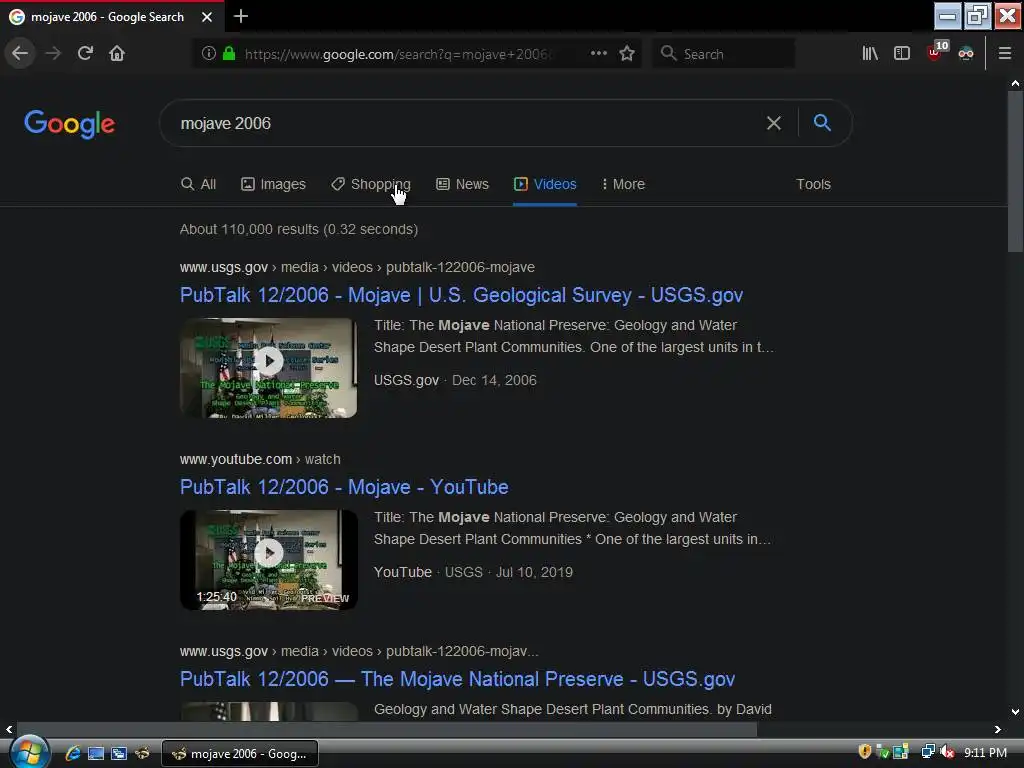Switch to the Images tab
This screenshot has height=768, width=1024.
273,184
